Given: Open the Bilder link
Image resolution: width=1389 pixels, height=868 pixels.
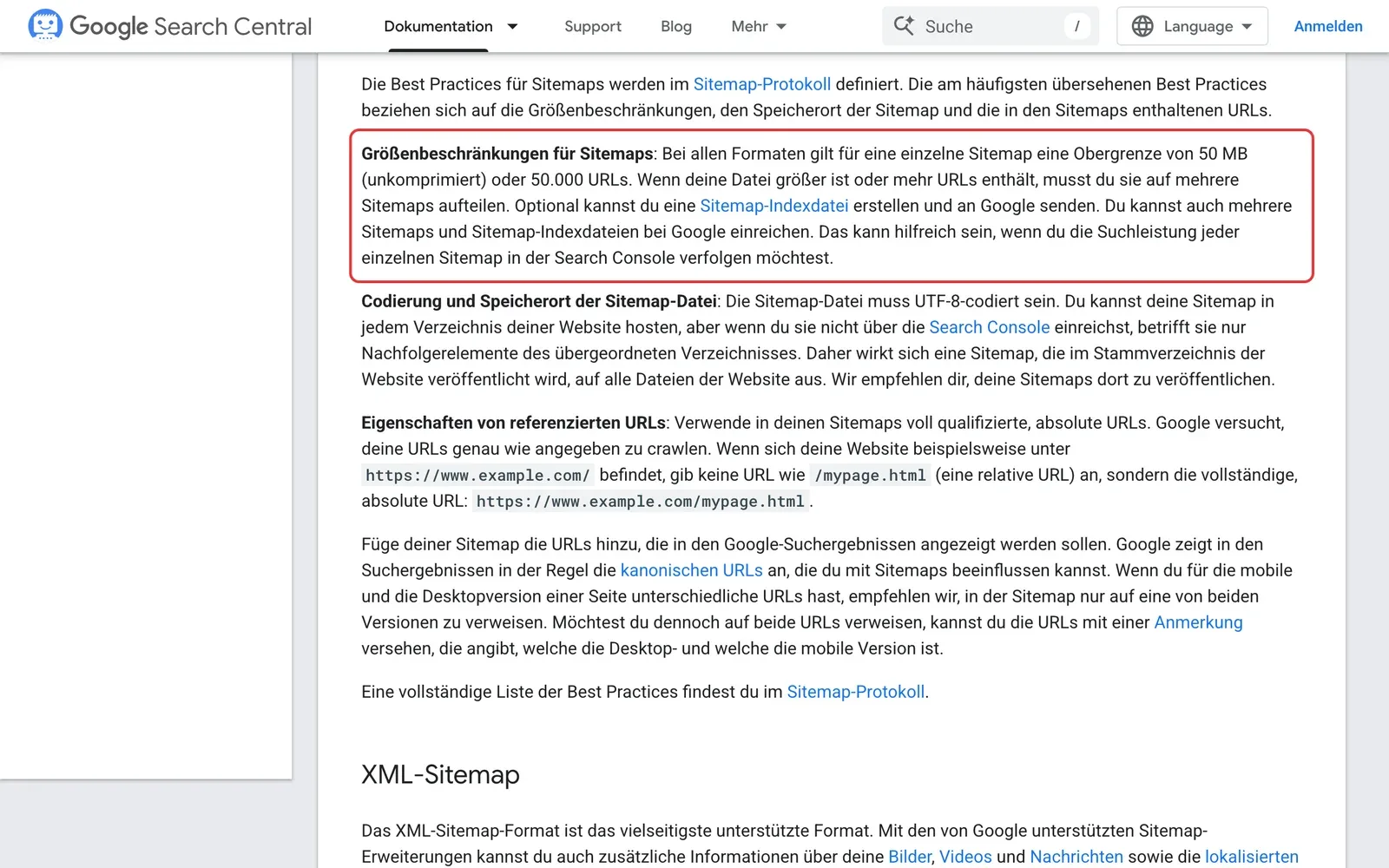Looking at the screenshot, I should coord(910,857).
